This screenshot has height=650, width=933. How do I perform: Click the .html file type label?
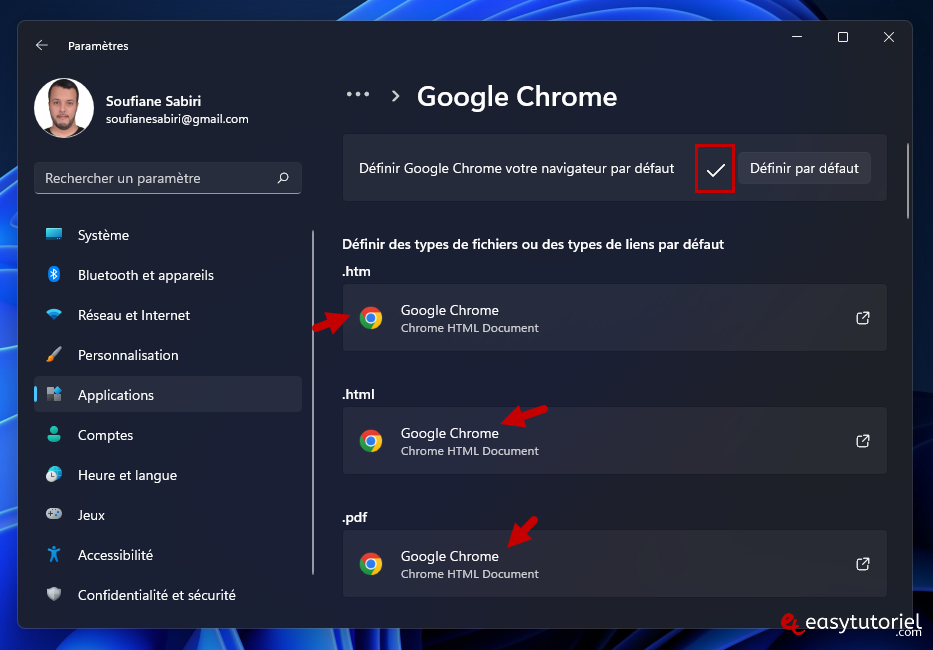[358, 394]
